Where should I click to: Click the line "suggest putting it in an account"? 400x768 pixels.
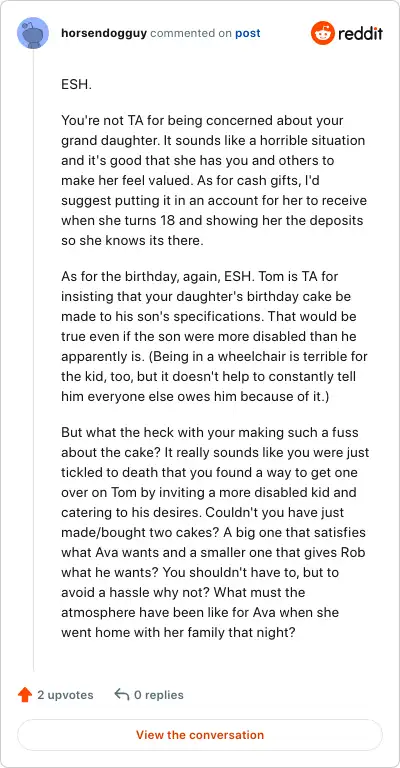[x=214, y=201]
